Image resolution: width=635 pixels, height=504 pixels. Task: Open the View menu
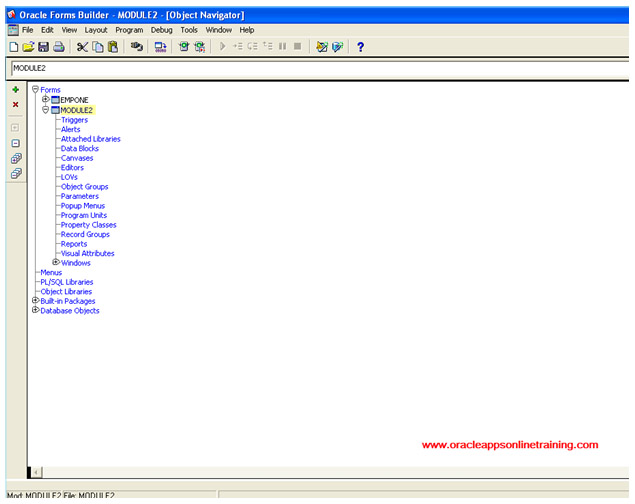(x=69, y=30)
